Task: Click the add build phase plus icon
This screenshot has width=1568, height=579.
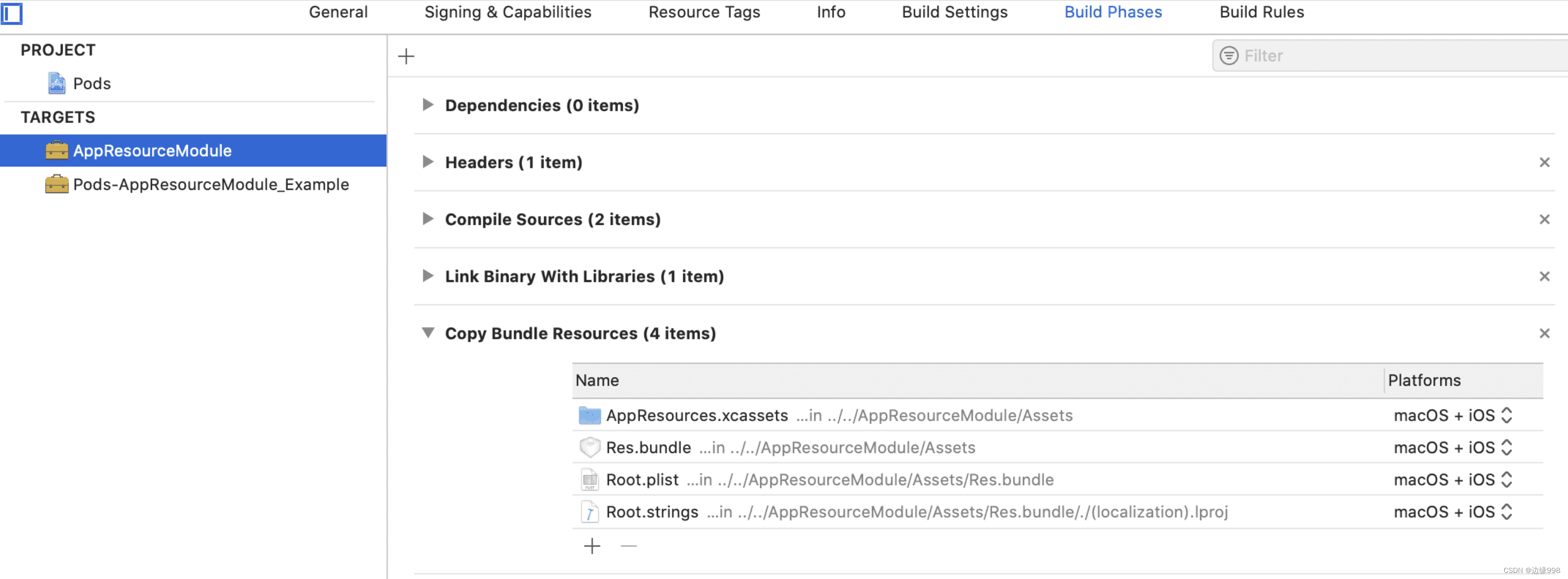Action: click(406, 55)
